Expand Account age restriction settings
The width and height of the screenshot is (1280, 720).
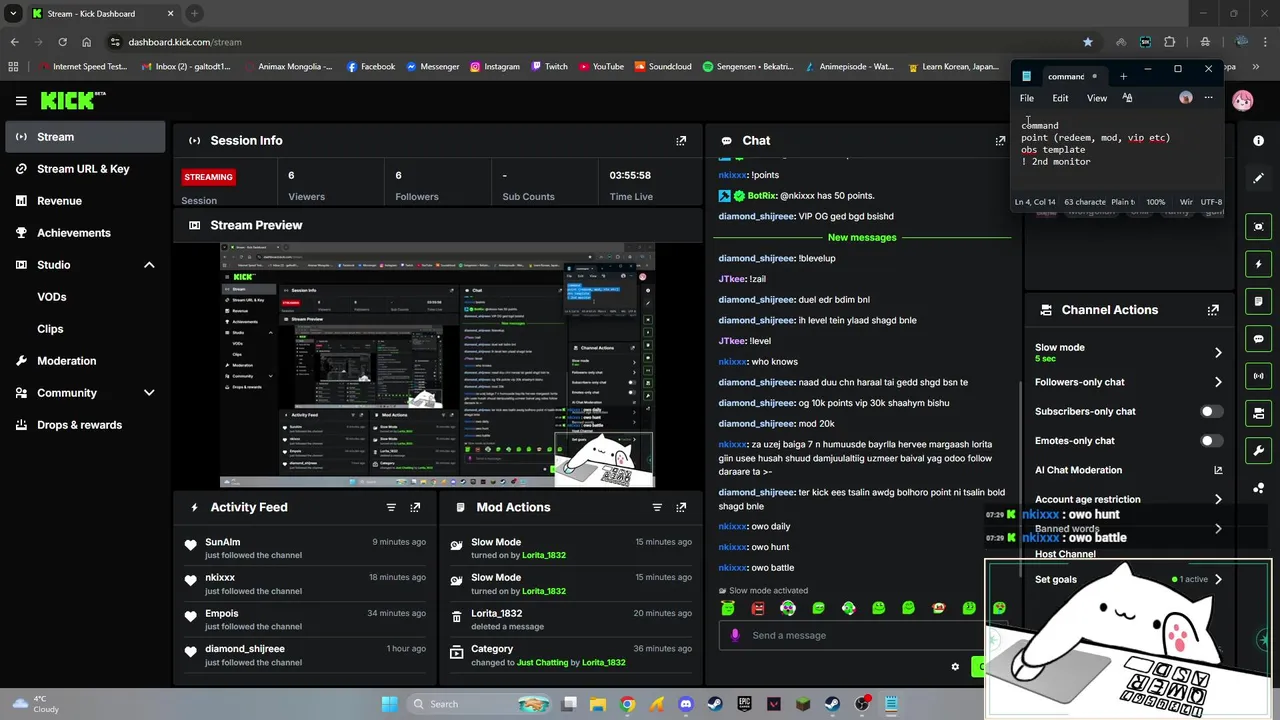coord(1218,499)
